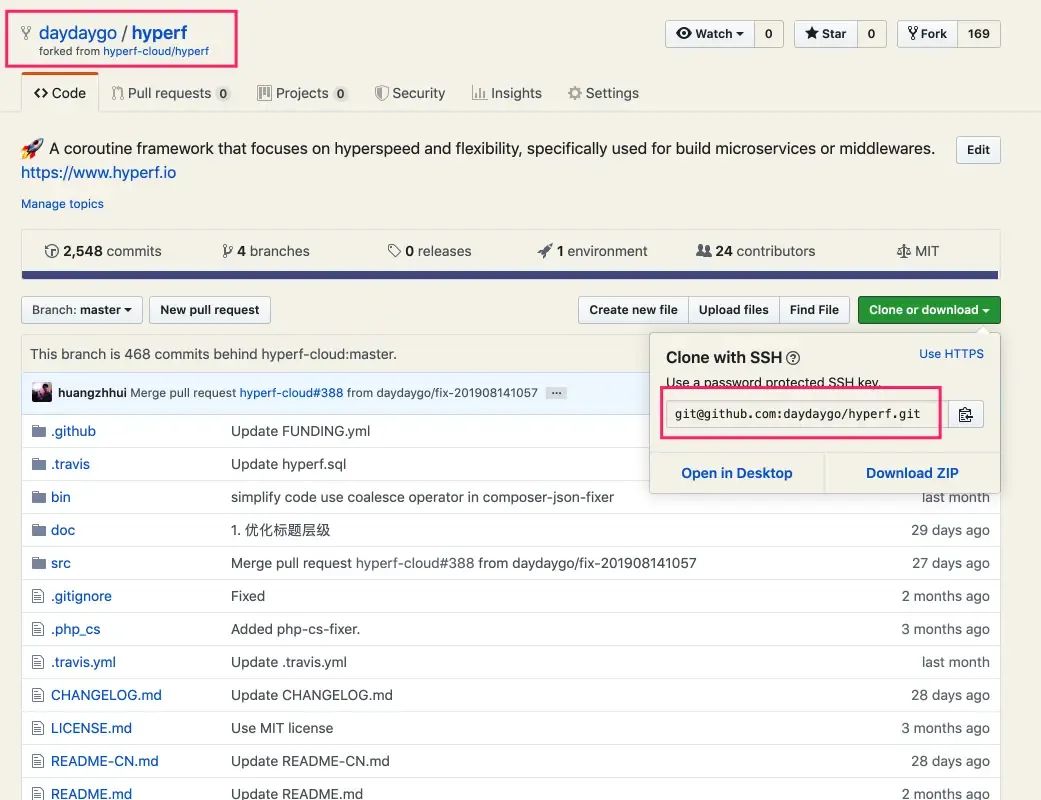Image resolution: width=1041 pixels, height=800 pixels.
Task: Click Download ZIP
Action: click(912, 473)
